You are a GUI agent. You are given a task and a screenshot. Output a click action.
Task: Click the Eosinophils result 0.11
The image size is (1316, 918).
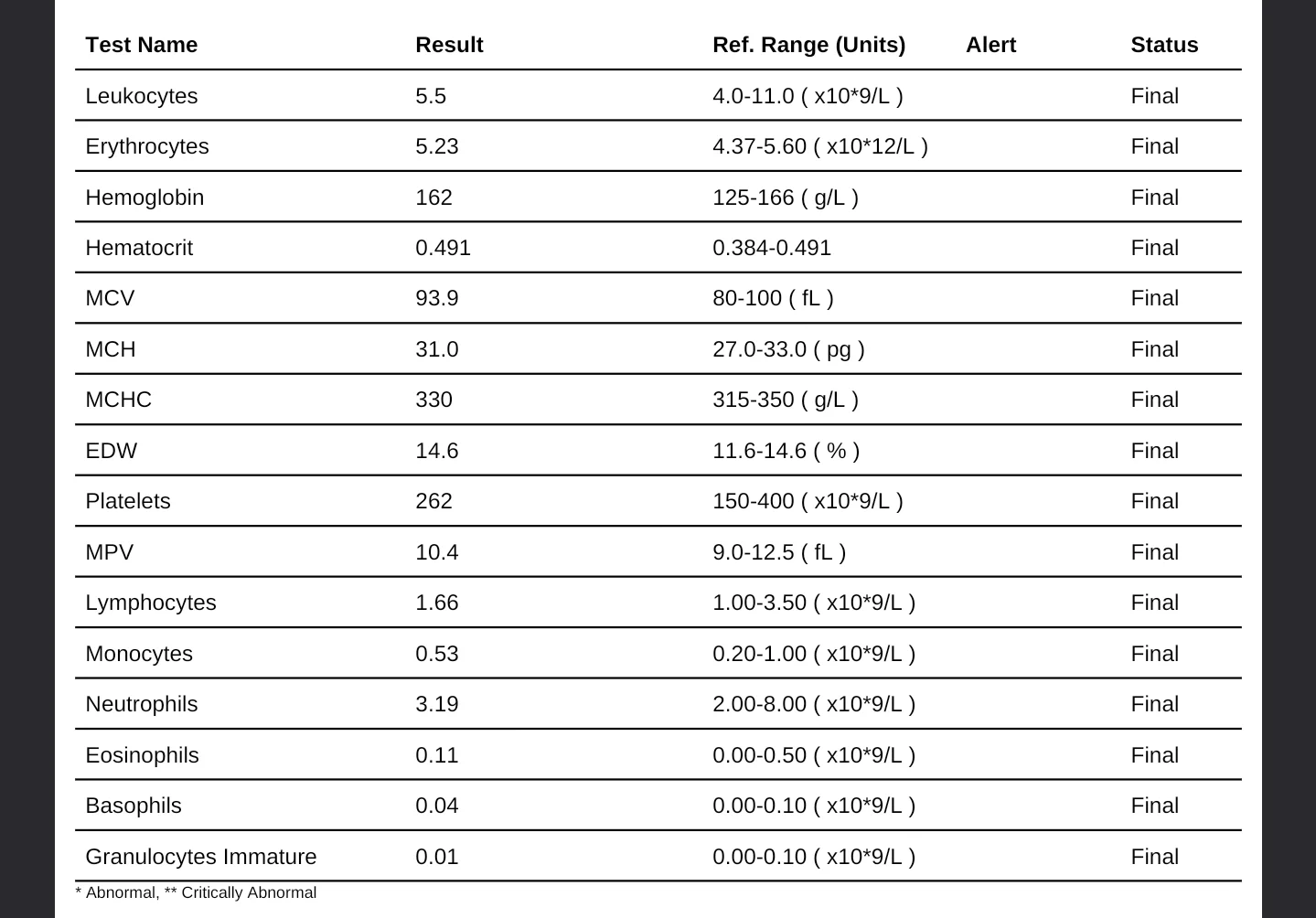(436, 755)
